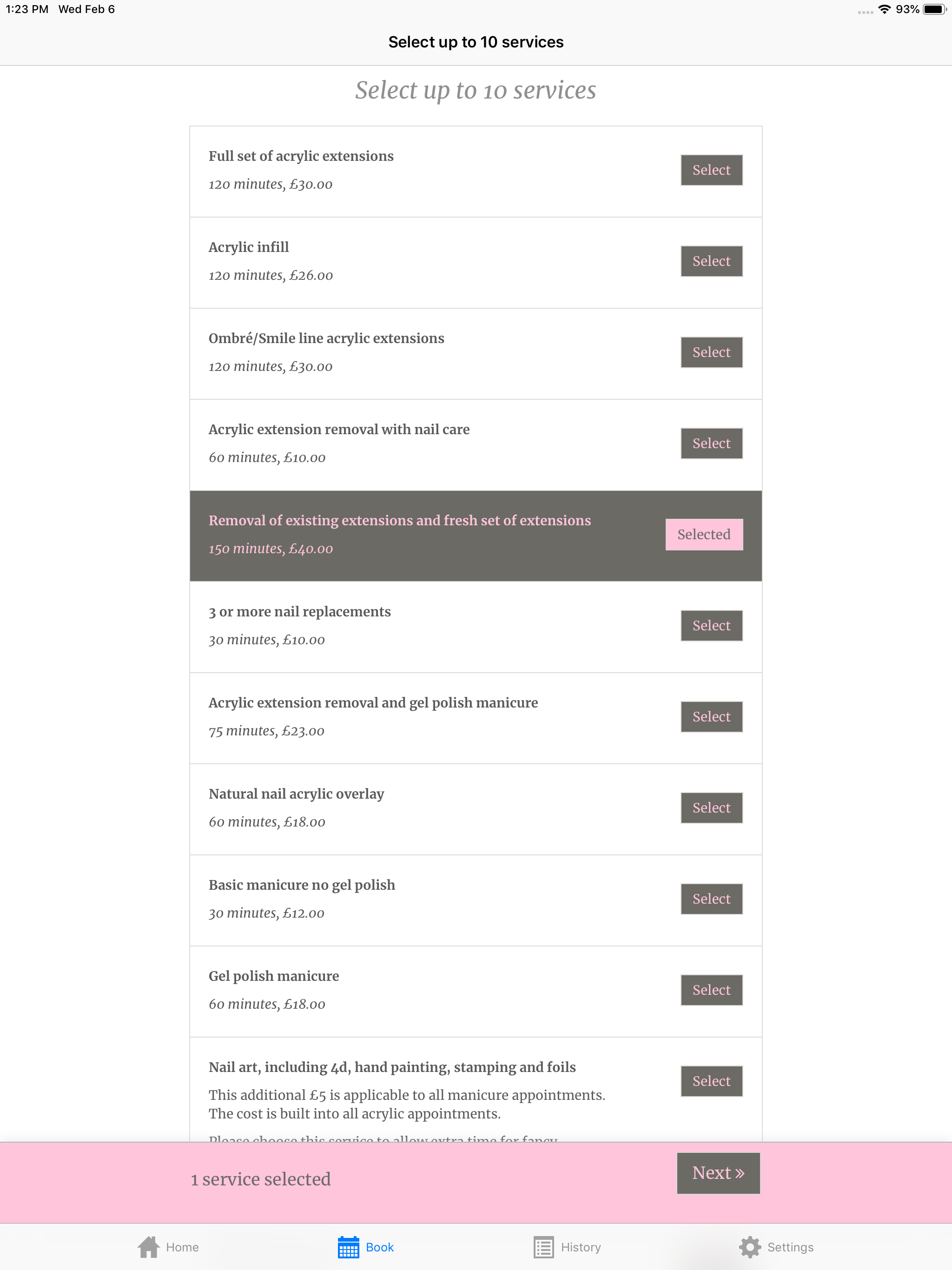The height and width of the screenshot is (1270, 952).
Task: Open the Settings gear icon
Action: click(x=749, y=1247)
